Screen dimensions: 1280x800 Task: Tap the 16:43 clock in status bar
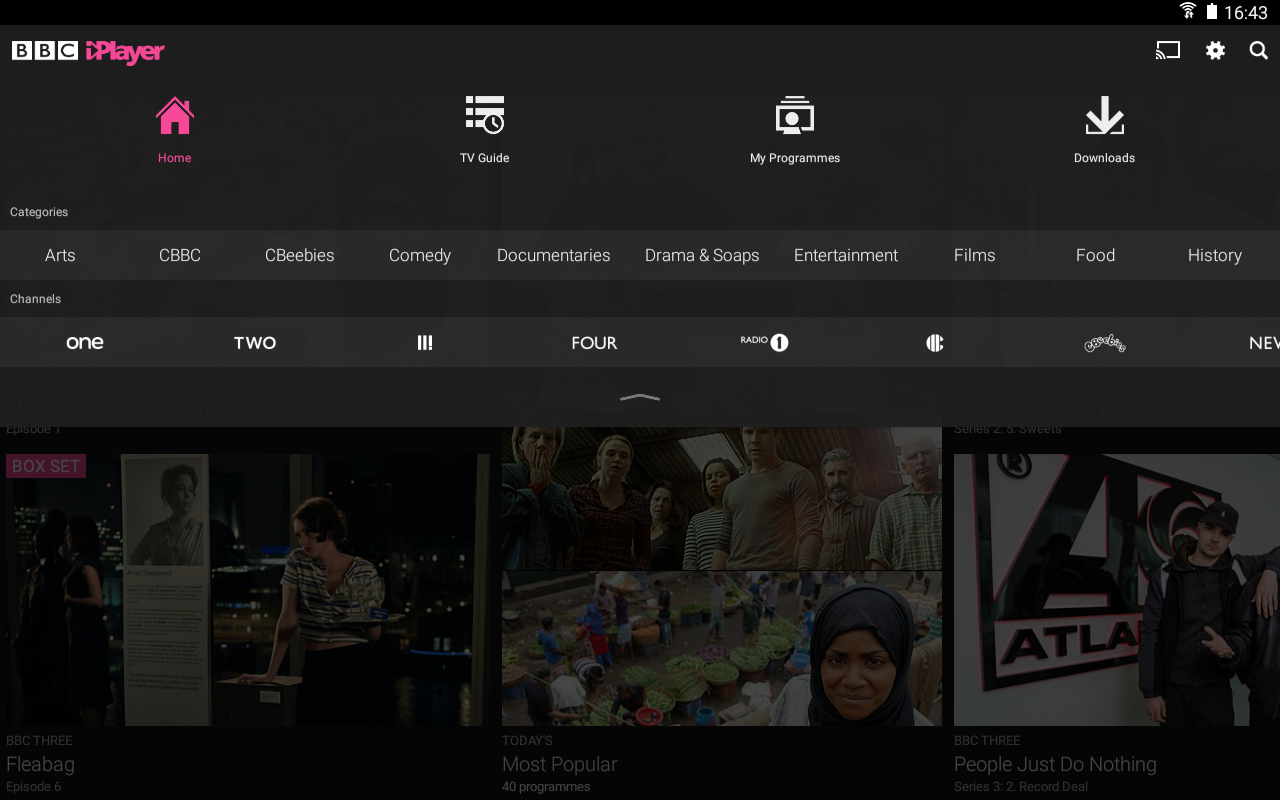tap(1246, 12)
